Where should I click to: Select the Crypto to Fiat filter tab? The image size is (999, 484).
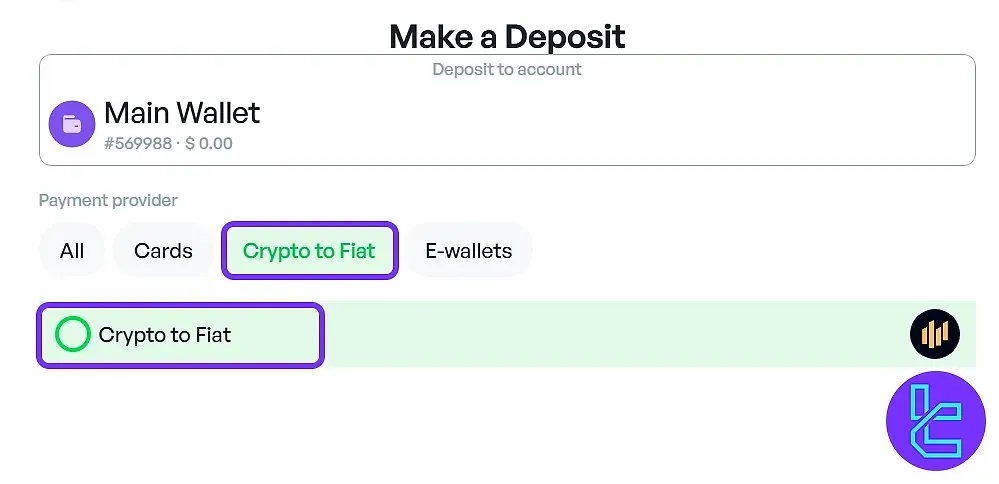pyautogui.click(x=309, y=250)
